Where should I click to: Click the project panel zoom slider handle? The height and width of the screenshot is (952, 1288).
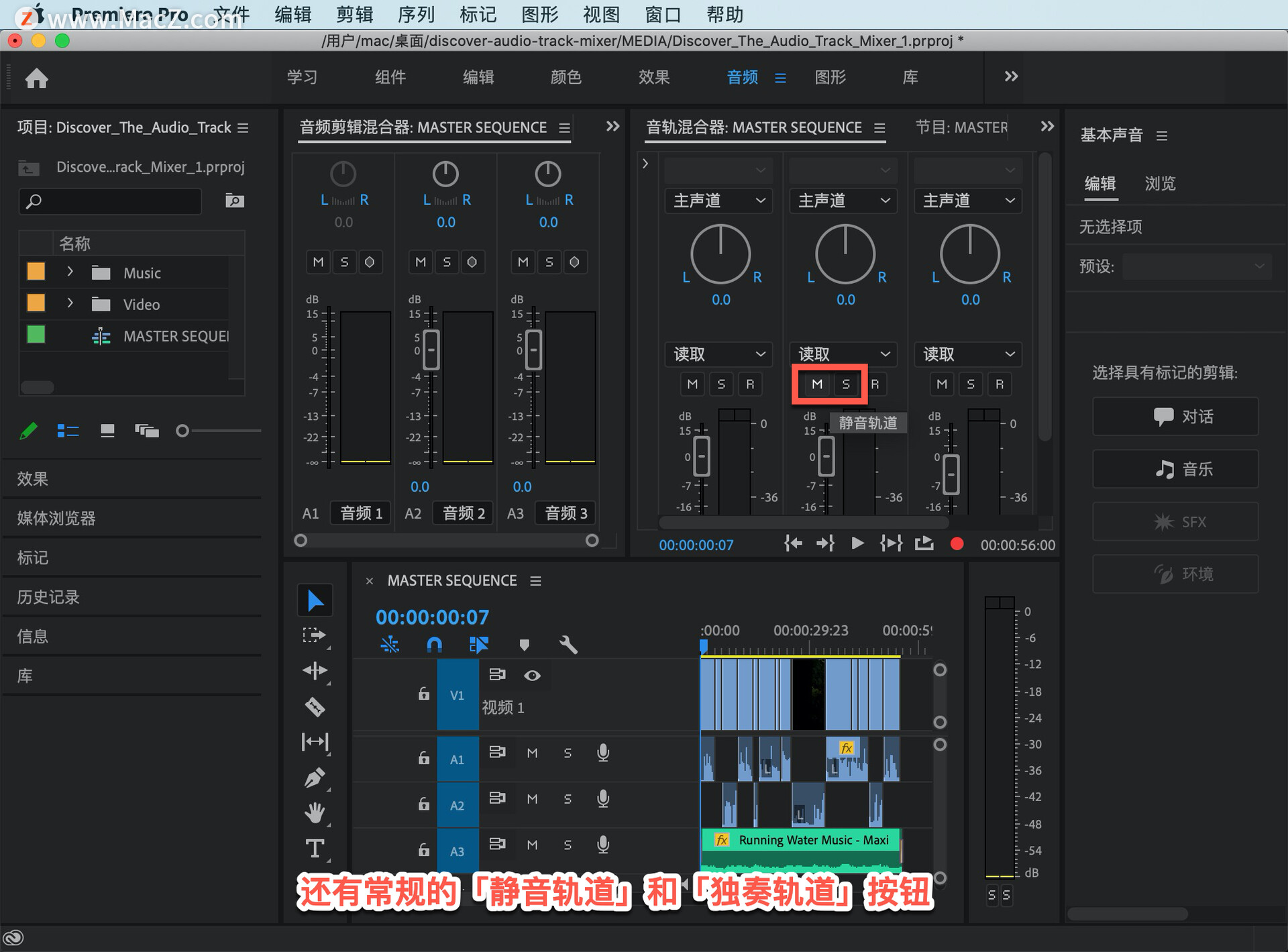pos(182,431)
